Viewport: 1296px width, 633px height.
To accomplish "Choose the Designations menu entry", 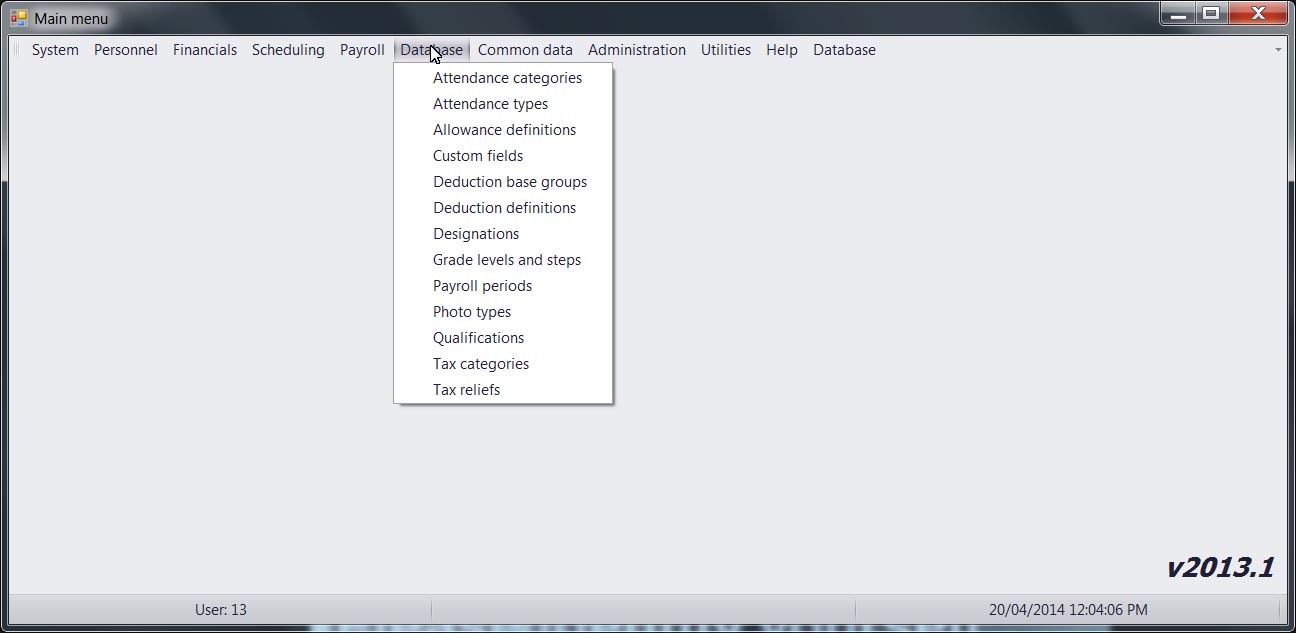I will point(476,234).
